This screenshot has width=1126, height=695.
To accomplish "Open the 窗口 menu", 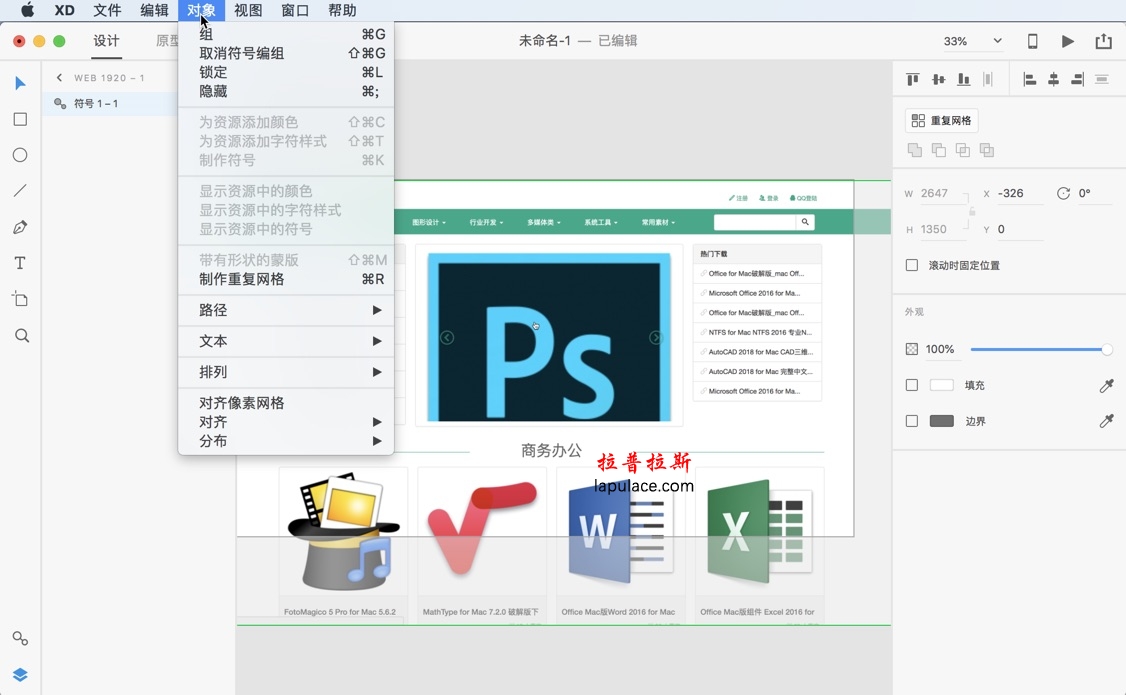I will [x=295, y=10].
